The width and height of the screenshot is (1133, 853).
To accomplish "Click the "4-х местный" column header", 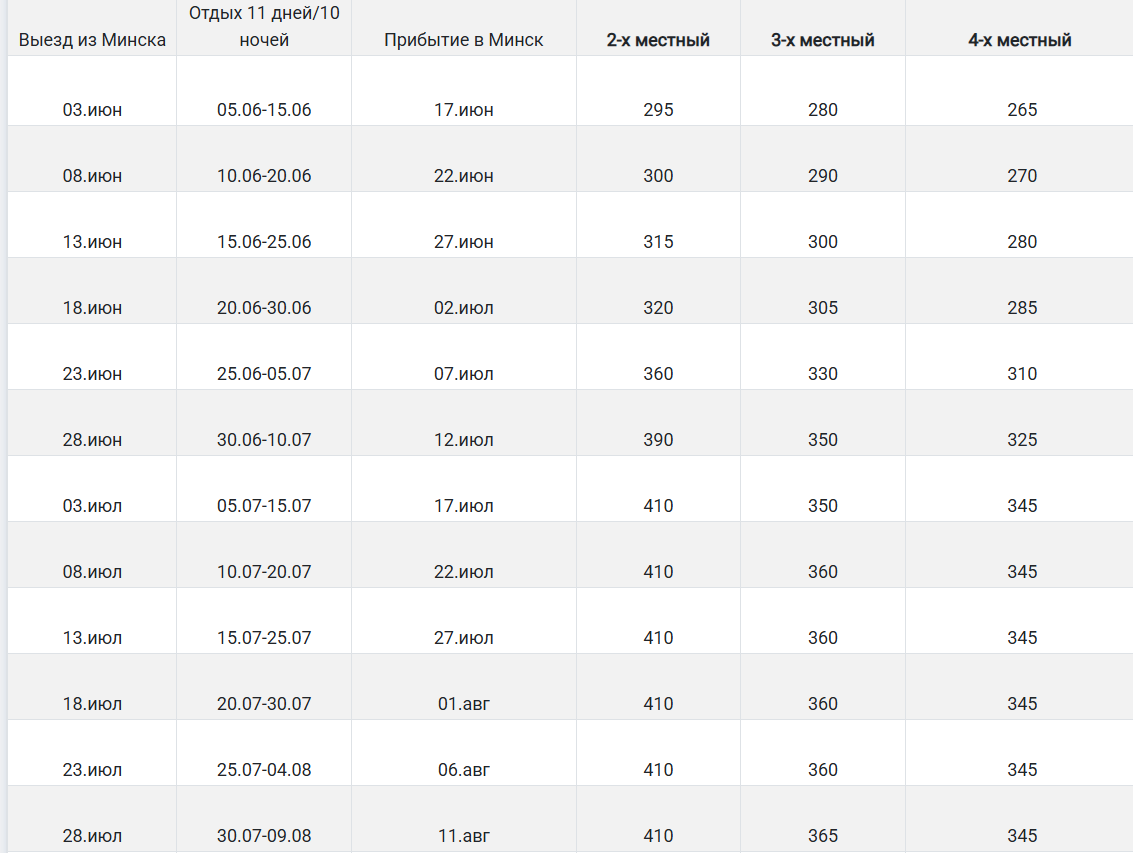I will [1020, 40].
